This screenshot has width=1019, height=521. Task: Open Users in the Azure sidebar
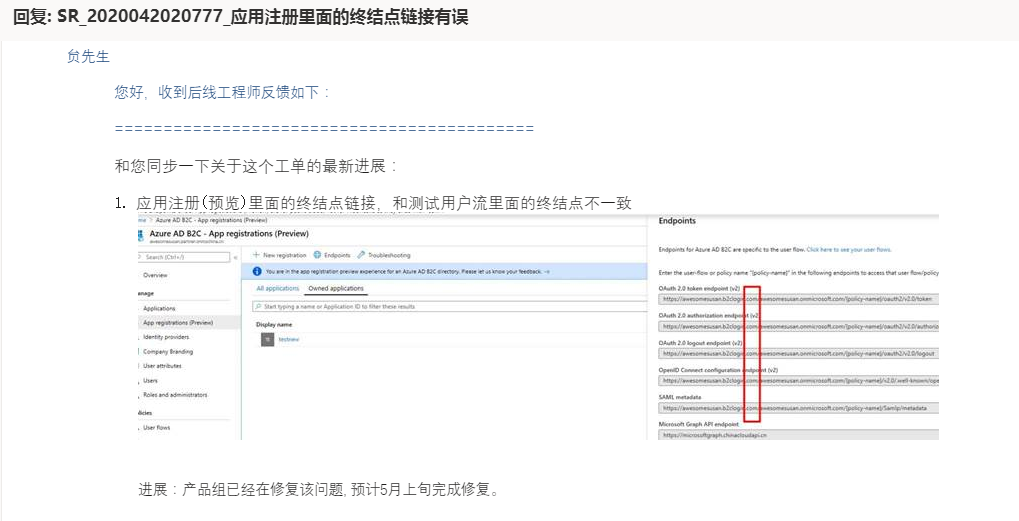(x=150, y=381)
